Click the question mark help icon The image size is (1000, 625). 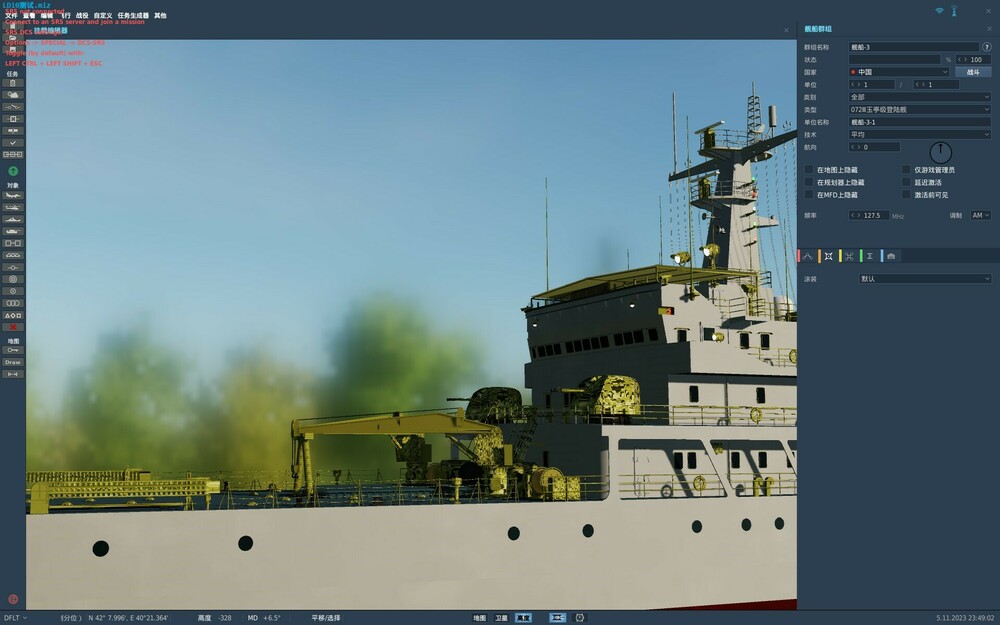pos(987,47)
